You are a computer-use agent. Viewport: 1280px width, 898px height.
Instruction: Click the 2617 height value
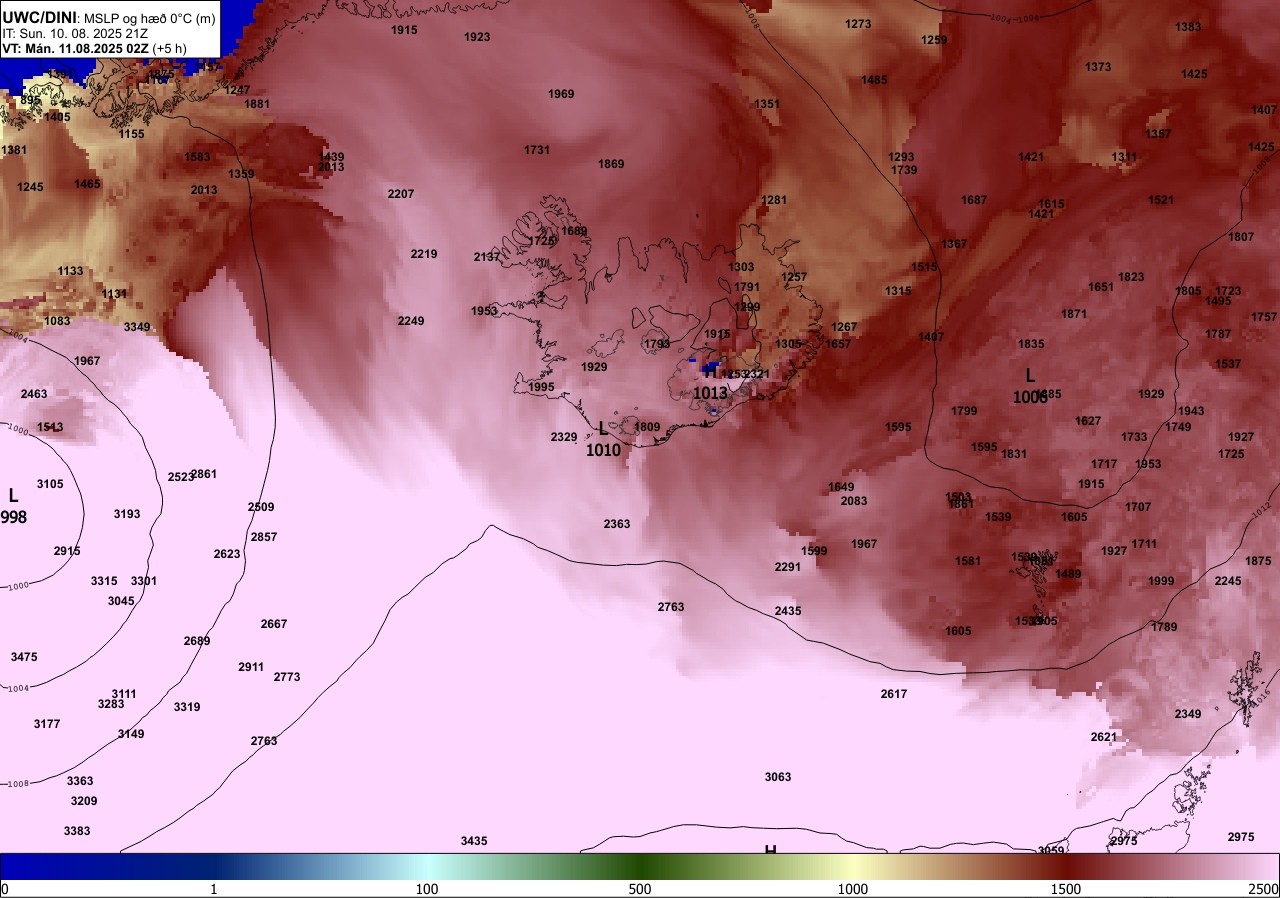coord(894,694)
